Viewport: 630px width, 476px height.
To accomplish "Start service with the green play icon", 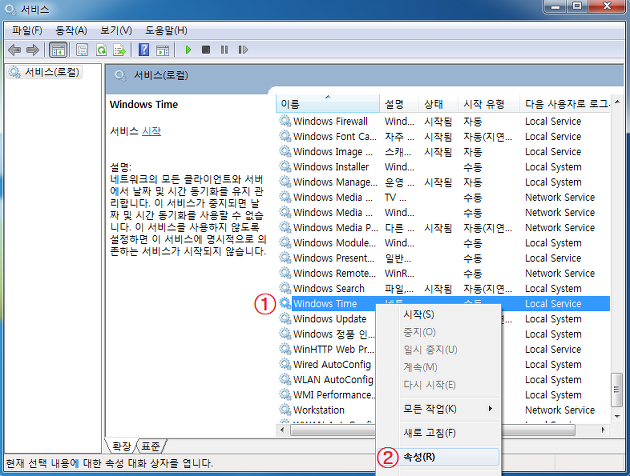I will tap(188, 50).
